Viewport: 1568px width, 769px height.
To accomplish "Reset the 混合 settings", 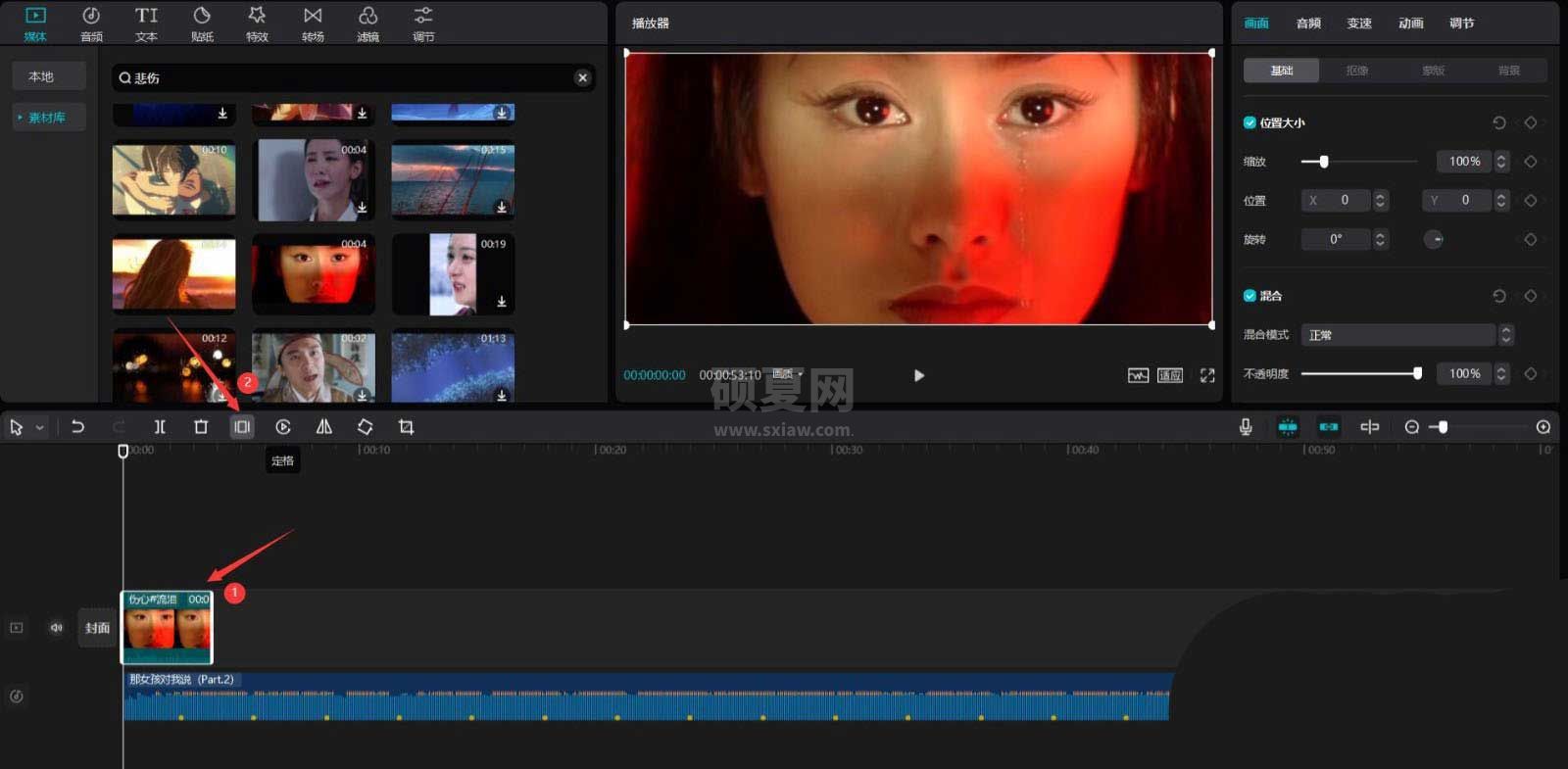I will tap(1498, 296).
